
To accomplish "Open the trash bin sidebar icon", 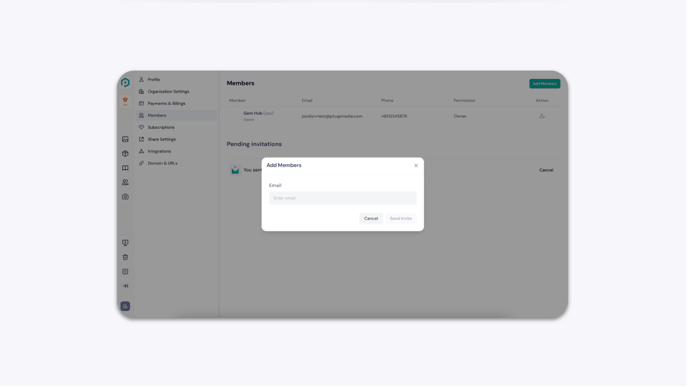I will [x=125, y=257].
